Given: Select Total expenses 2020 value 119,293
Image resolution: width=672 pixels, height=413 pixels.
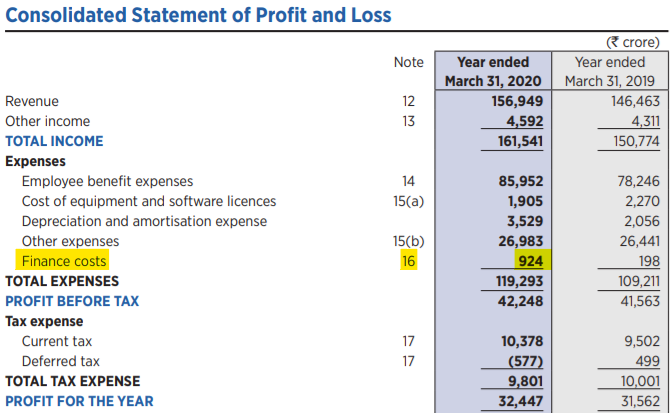Looking at the screenshot, I should coord(519,281).
